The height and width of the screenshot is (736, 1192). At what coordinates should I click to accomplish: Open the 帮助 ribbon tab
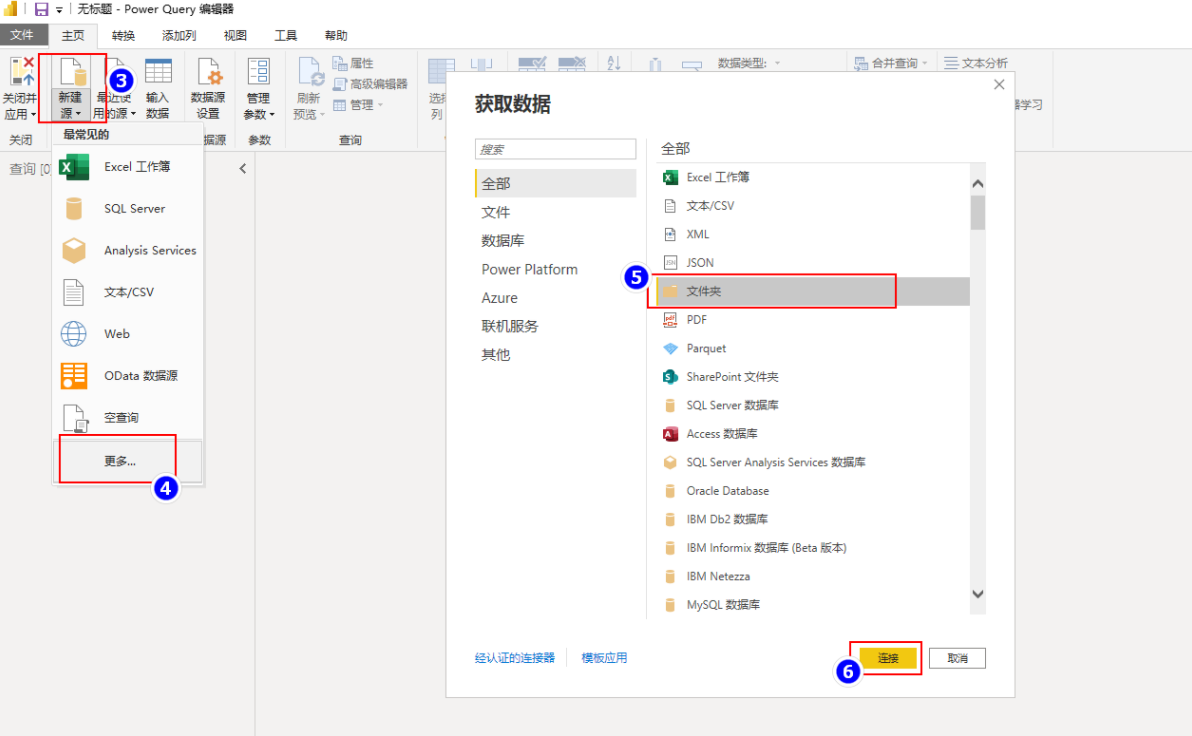coord(336,35)
